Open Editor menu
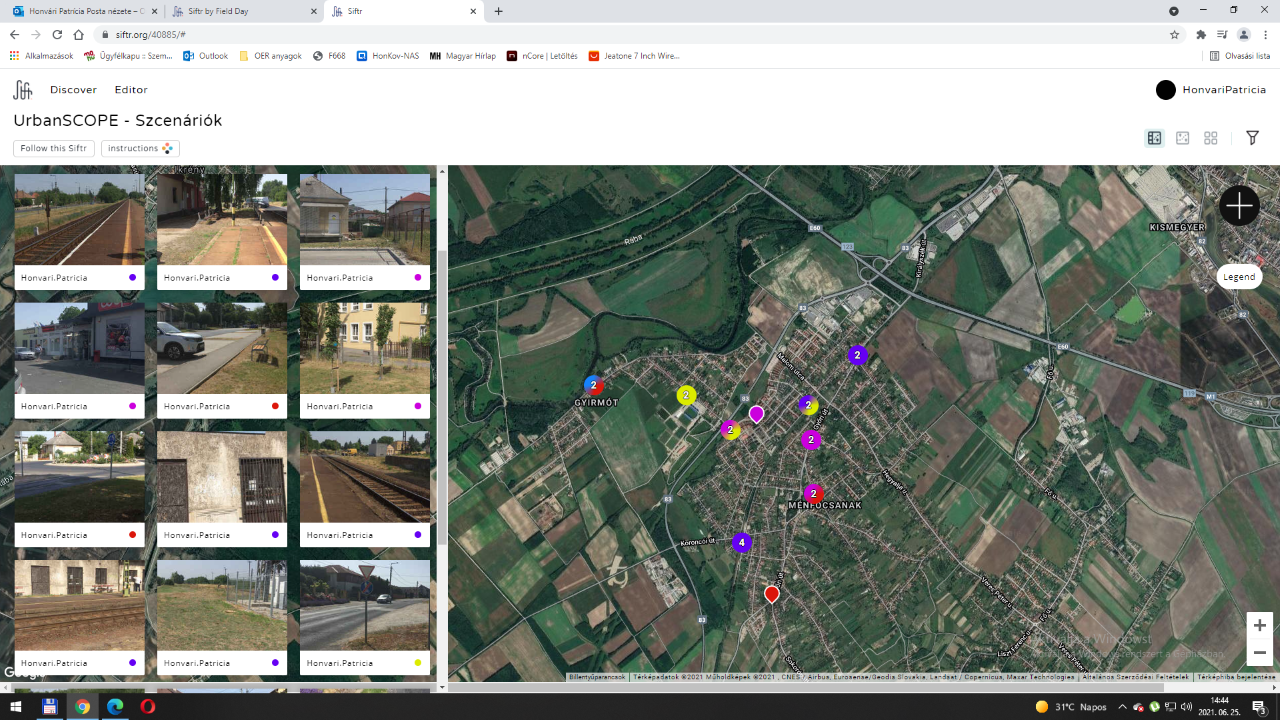The width and height of the screenshot is (1280, 720). click(x=131, y=90)
